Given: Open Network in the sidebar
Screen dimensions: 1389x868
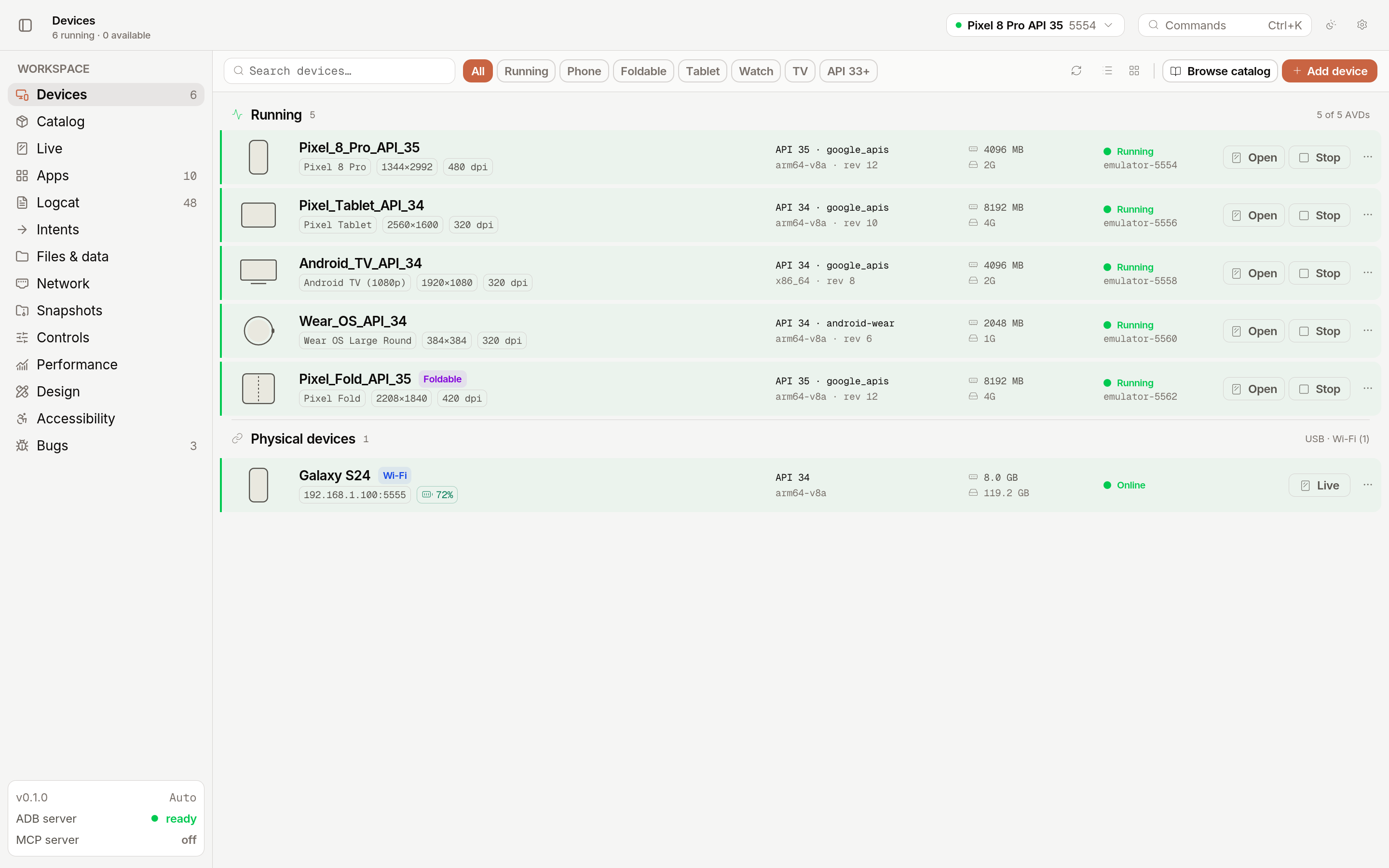Looking at the screenshot, I should tap(106, 284).
